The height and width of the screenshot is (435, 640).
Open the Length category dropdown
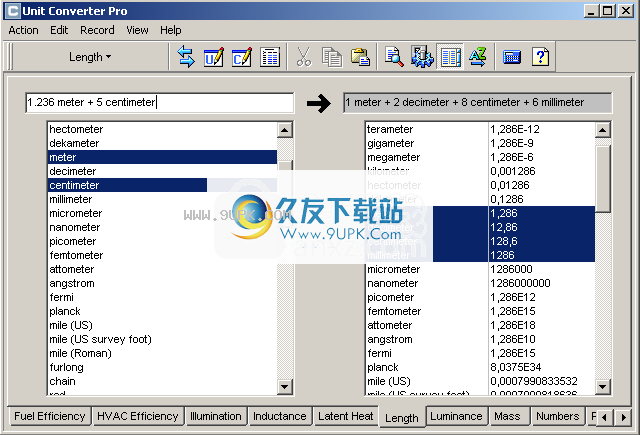(x=90, y=57)
